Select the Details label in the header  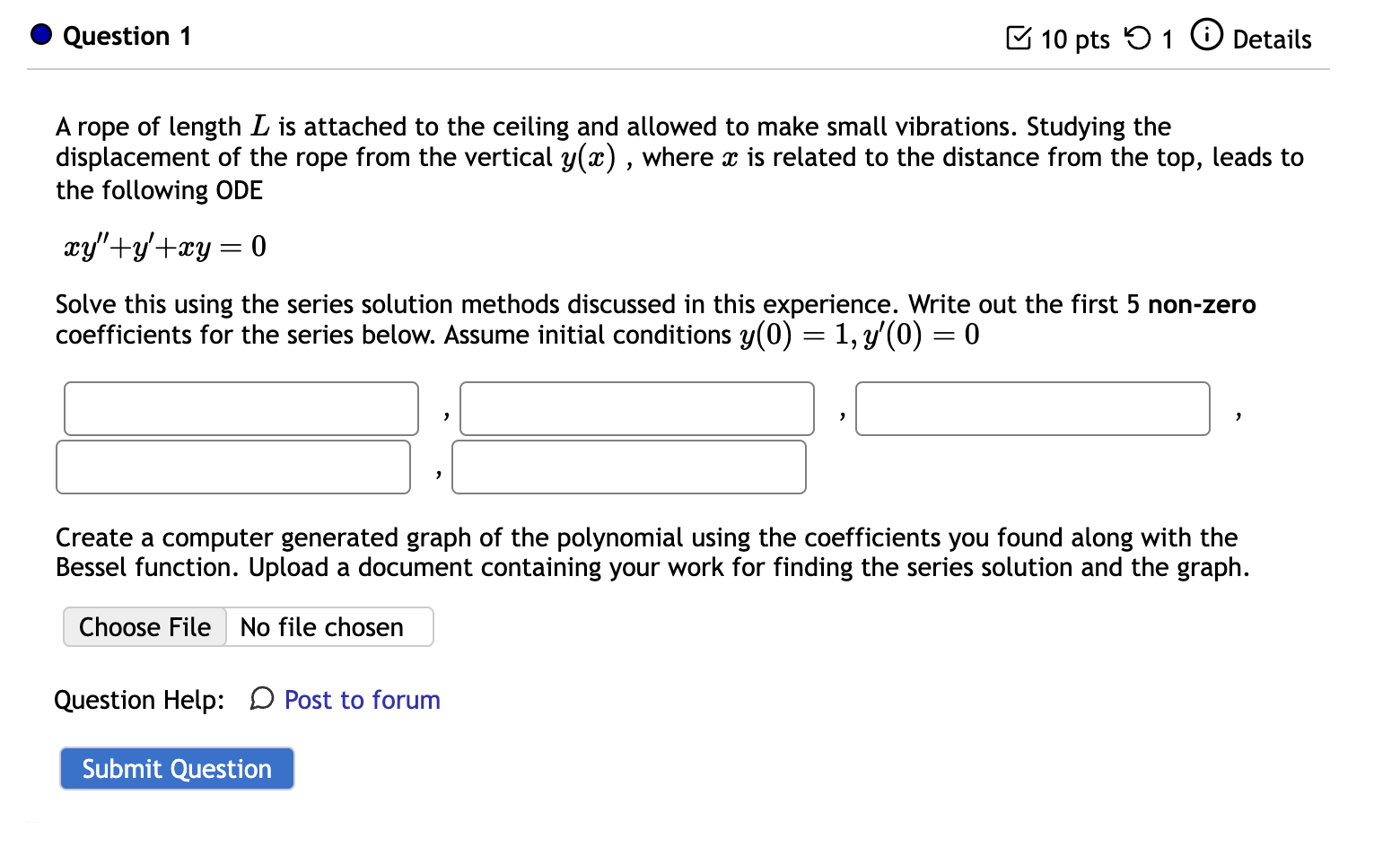(x=1274, y=39)
